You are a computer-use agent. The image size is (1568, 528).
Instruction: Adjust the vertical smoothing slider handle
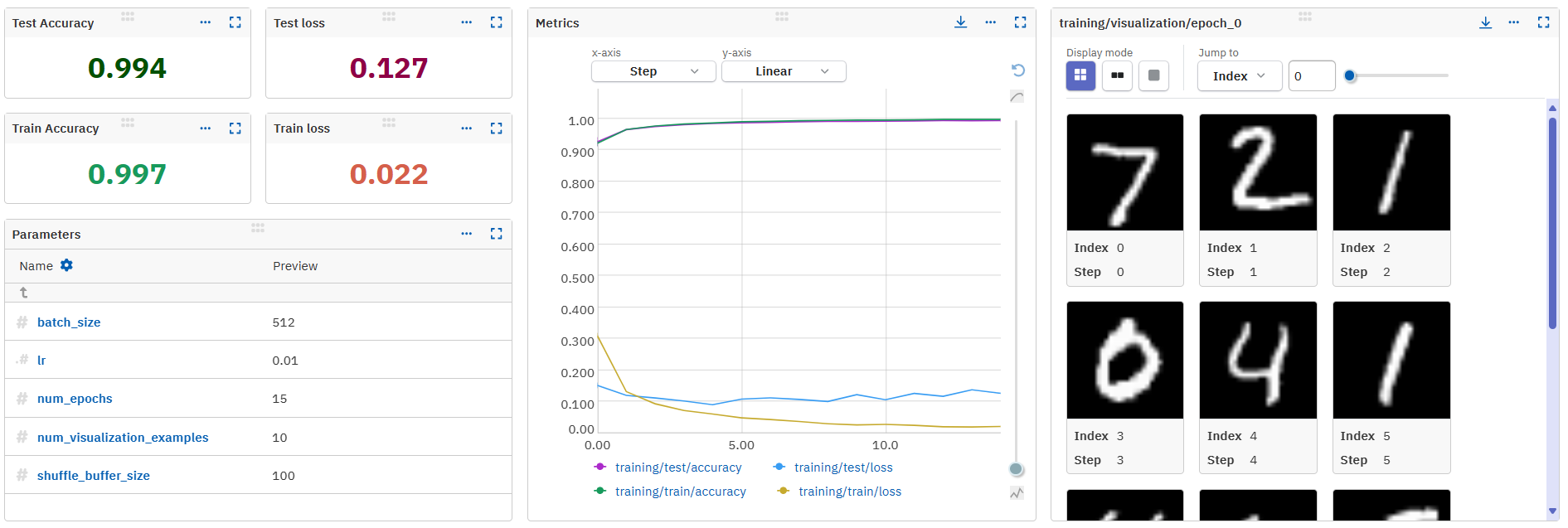1016,469
